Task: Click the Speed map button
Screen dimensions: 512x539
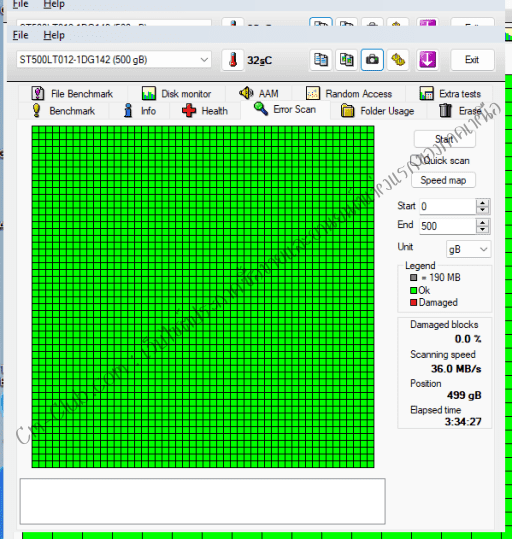Action: [443, 180]
